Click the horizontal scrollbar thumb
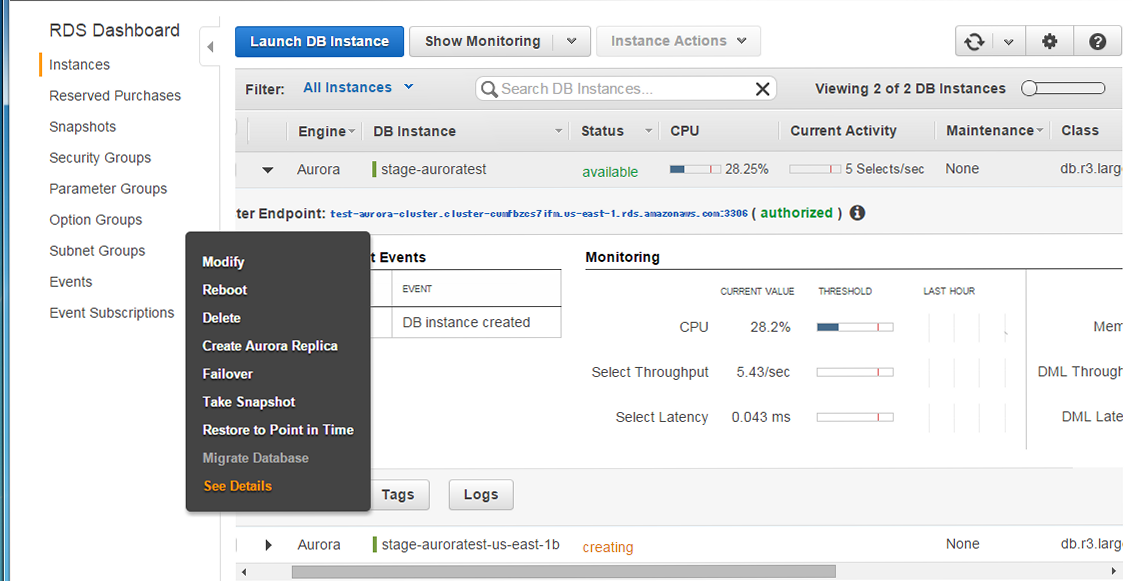This screenshot has height=581, width=1132. coord(563,572)
